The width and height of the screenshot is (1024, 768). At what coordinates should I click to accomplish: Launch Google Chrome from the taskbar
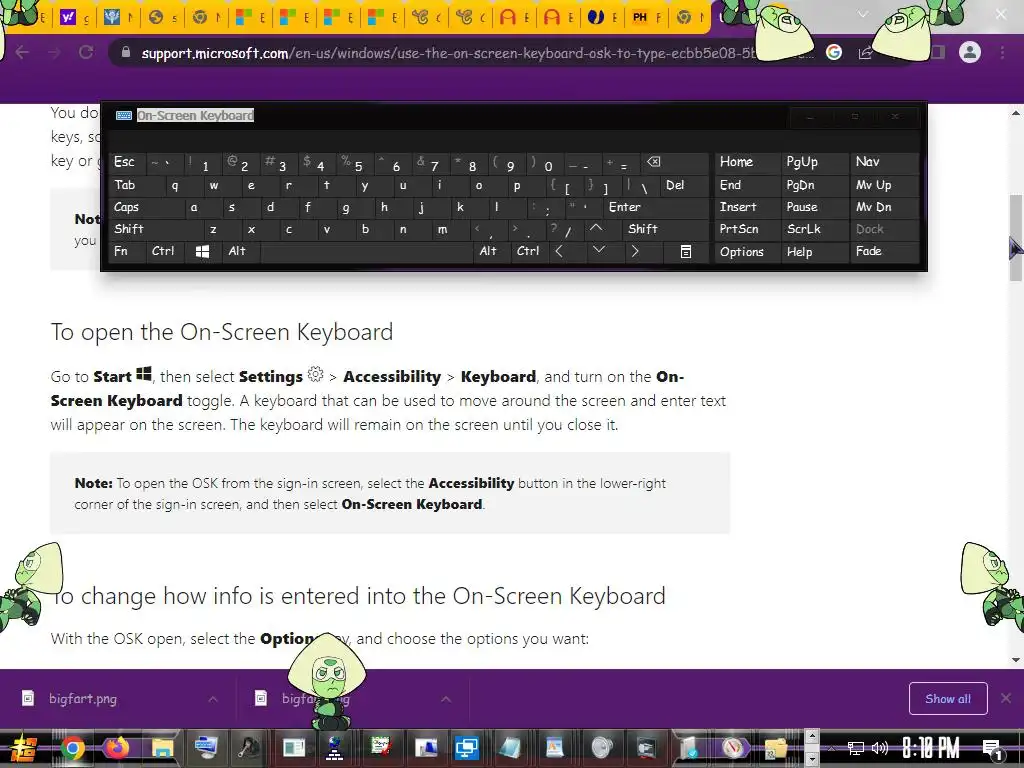[x=72, y=747]
